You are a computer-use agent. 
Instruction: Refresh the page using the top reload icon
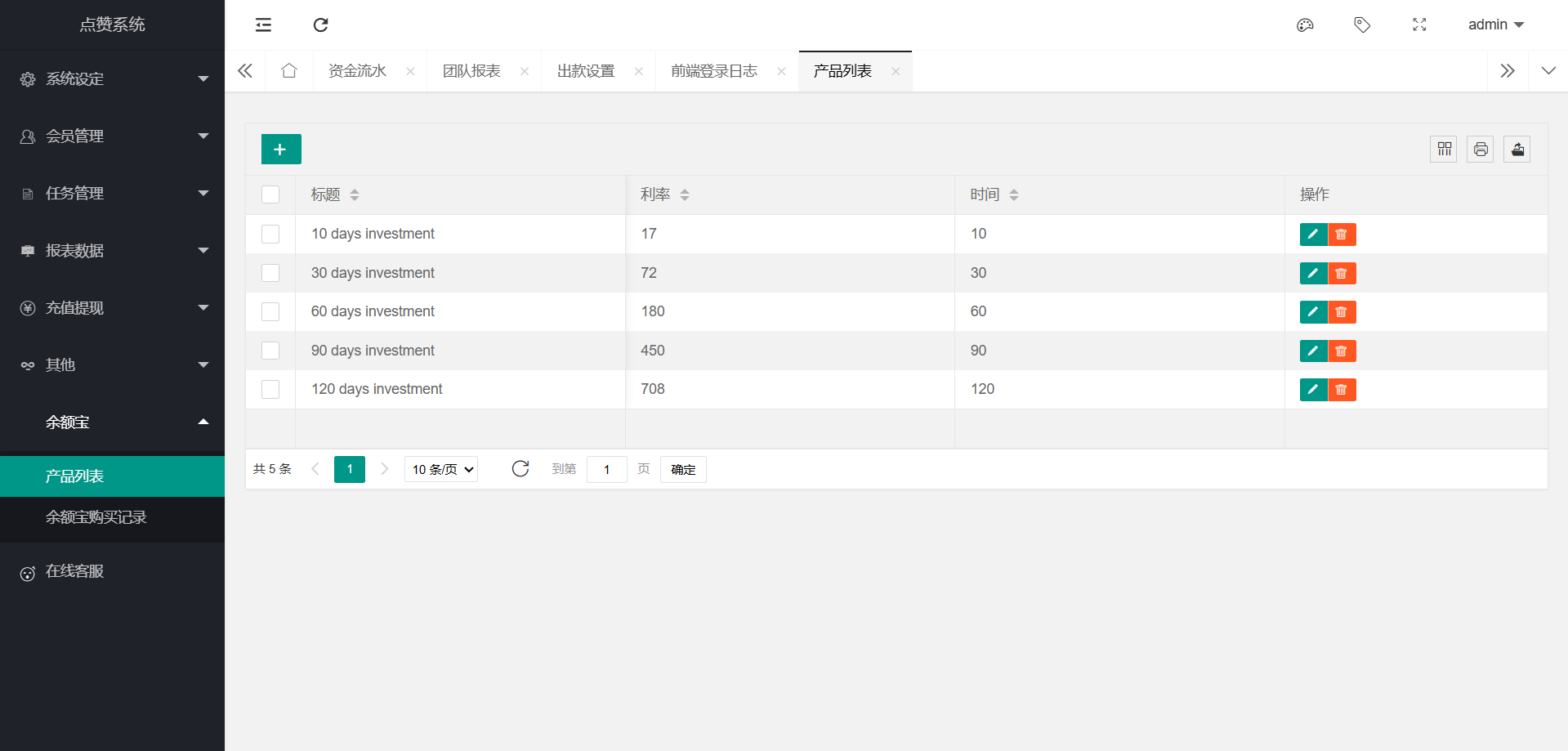point(320,25)
